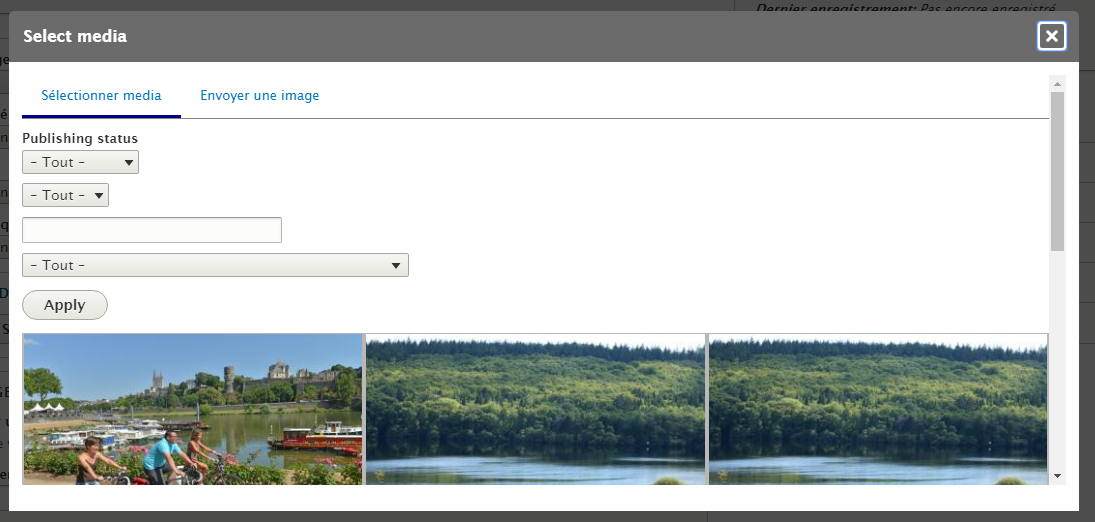Screen dimensions: 1095x522
Task: Choose the middle forest lake image
Action: [536, 409]
